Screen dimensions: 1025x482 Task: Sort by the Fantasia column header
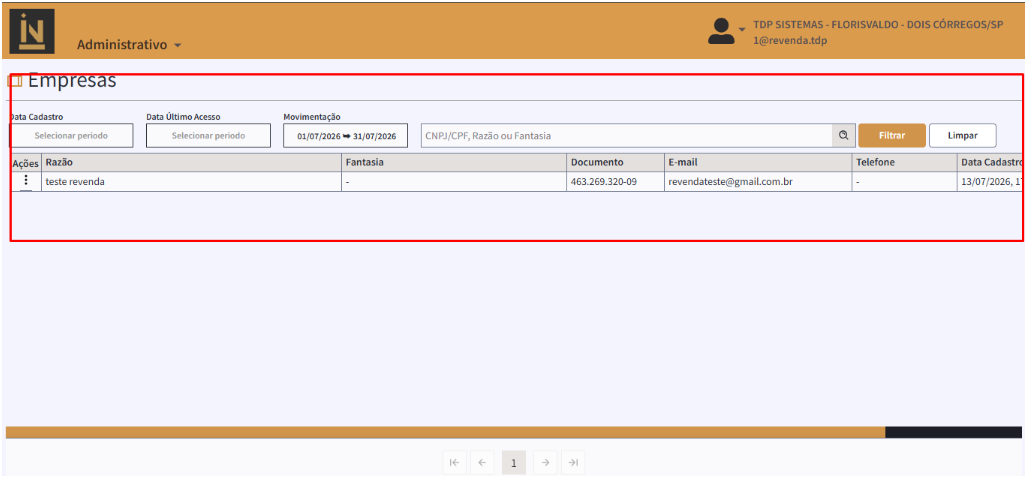pos(454,162)
